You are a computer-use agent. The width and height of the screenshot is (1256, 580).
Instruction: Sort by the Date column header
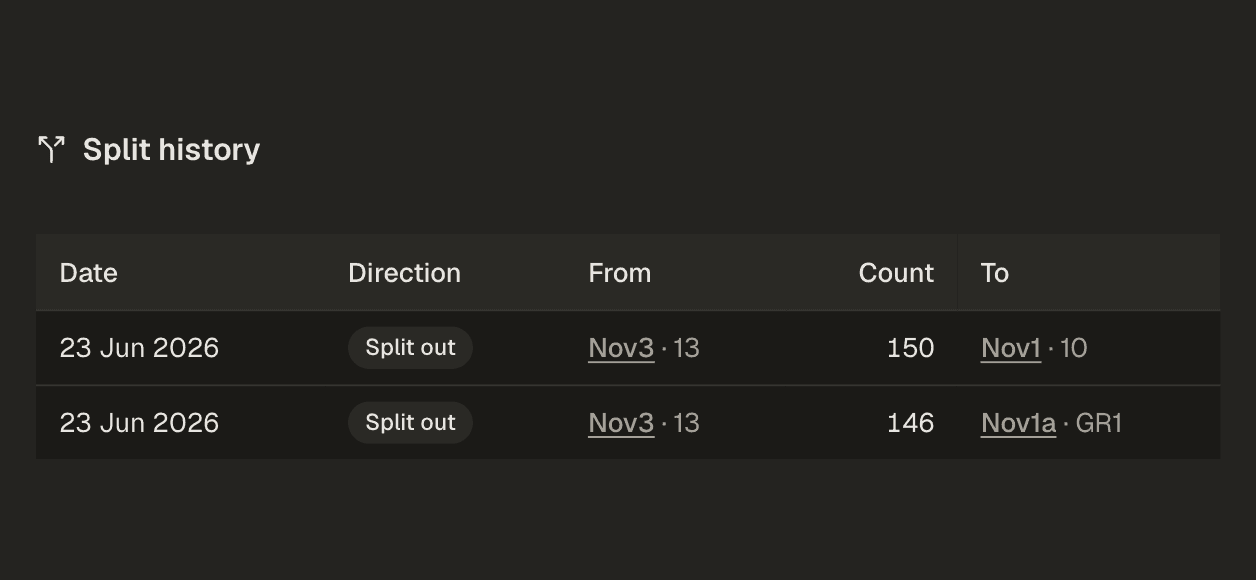click(88, 273)
